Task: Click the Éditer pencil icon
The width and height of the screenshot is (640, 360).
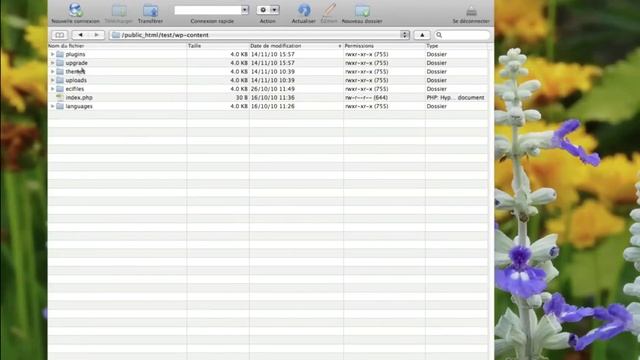Action: tap(329, 10)
